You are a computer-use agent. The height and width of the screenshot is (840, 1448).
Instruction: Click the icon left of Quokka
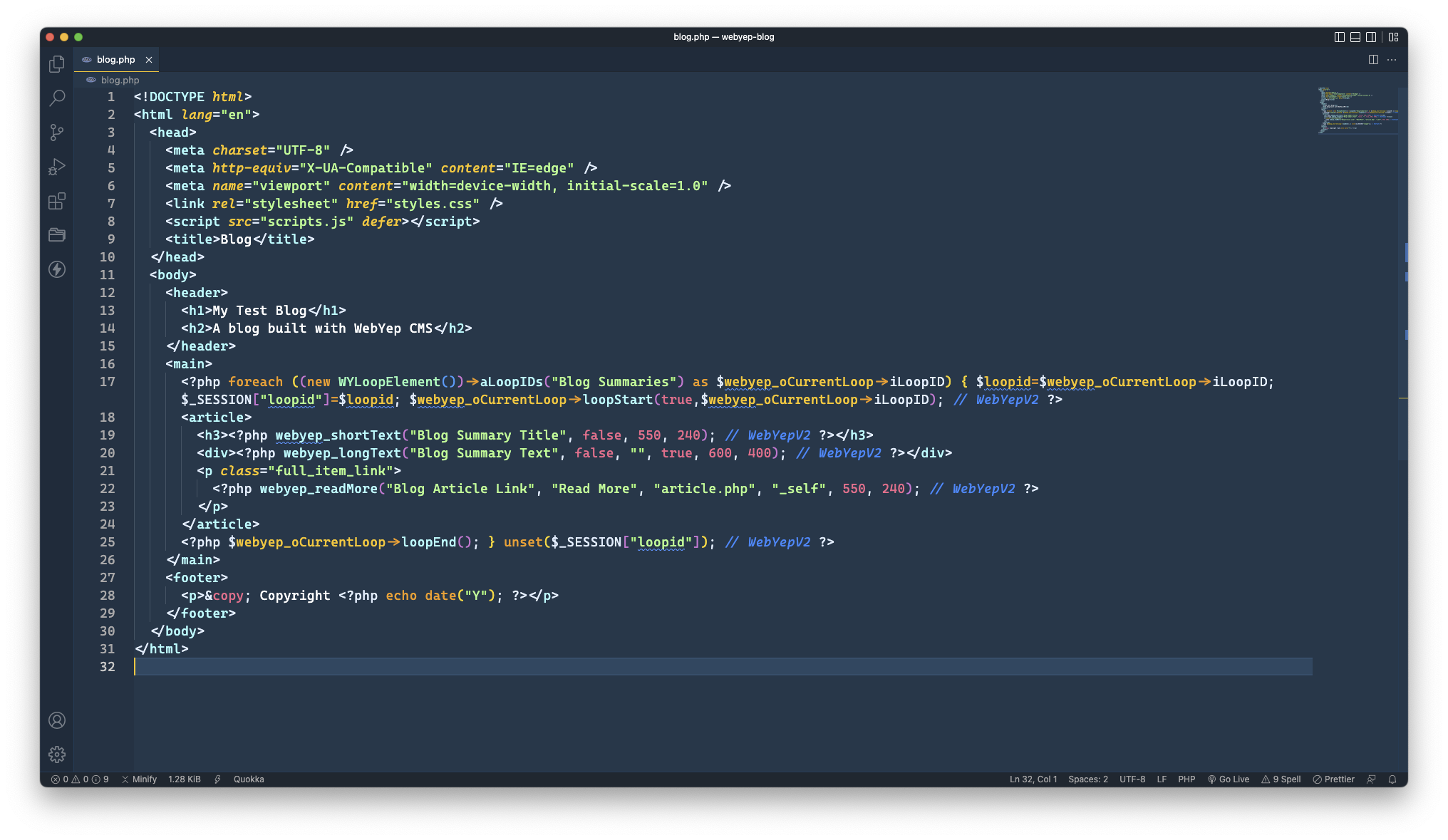(x=217, y=779)
